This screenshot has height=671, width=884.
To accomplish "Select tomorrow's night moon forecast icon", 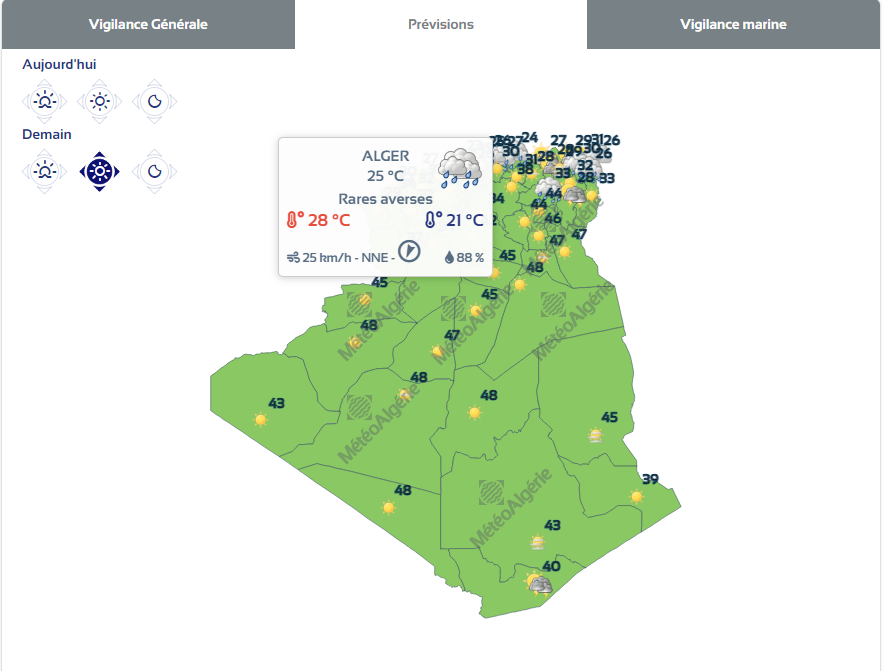I will pos(155,171).
